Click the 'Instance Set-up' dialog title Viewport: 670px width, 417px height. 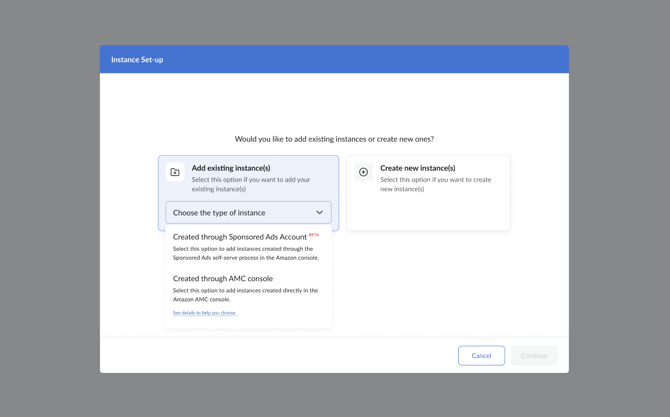[x=137, y=60]
